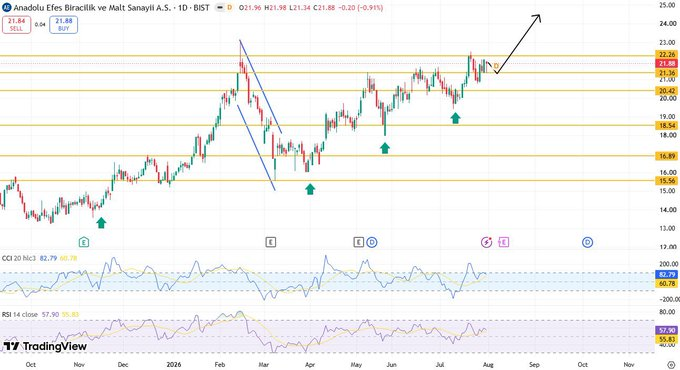The height and width of the screenshot is (370, 680).
Task: Click the RSI value 57.90 in legend
Action: pyautogui.click(x=50, y=314)
